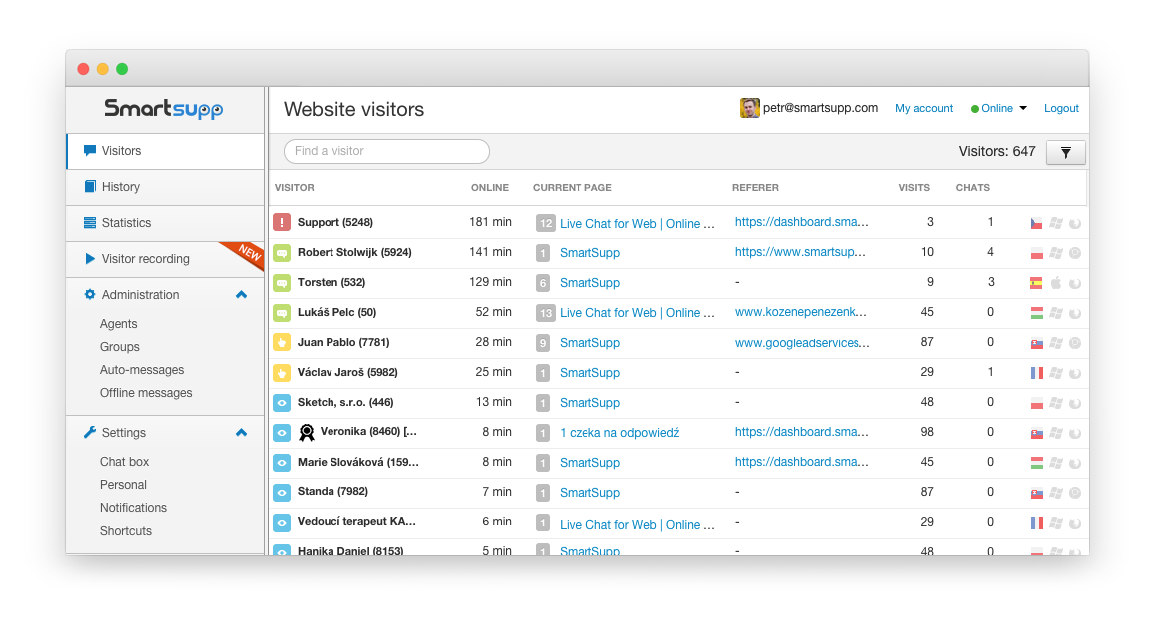The height and width of the screenshot is (621, 1156).
Task: Click the Logout link
Action: [1061, 108]
